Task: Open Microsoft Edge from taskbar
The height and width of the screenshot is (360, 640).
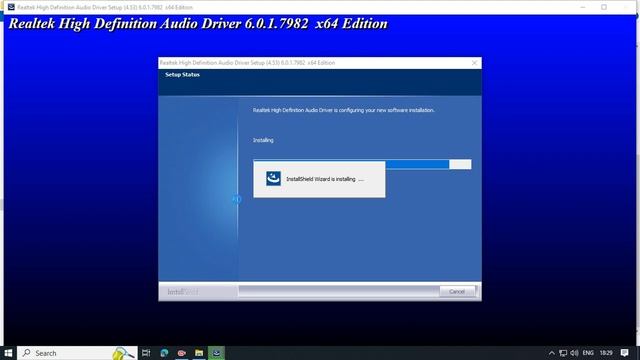Action: 164,353
